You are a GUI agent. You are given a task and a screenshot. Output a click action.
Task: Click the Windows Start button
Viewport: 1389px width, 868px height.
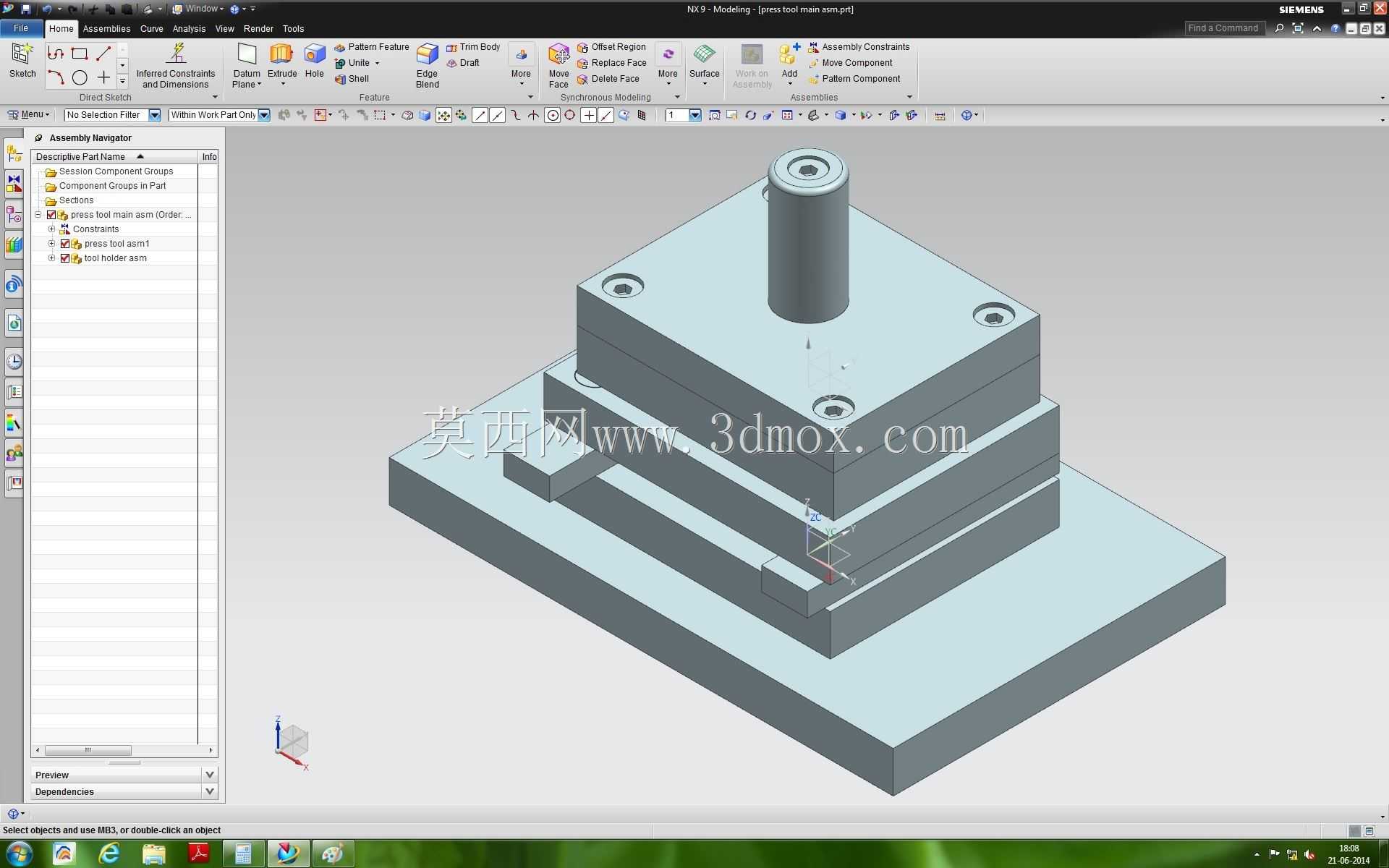tap(18, 854)
